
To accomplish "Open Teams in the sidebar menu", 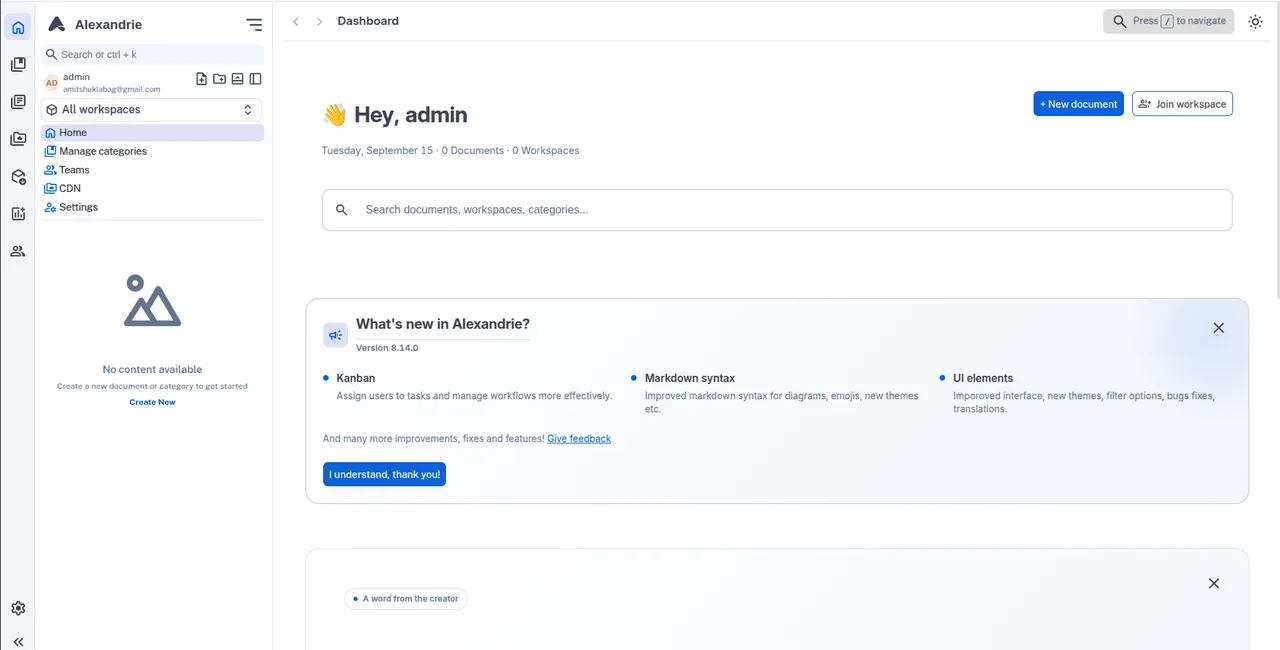I will (152, 170).
